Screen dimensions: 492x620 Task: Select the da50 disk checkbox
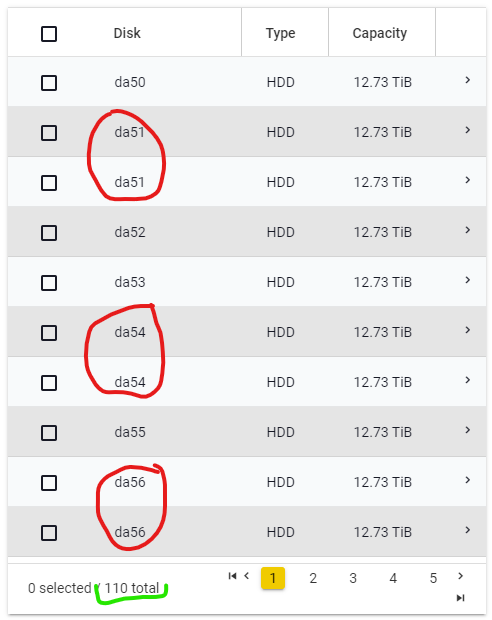point(49,83)
